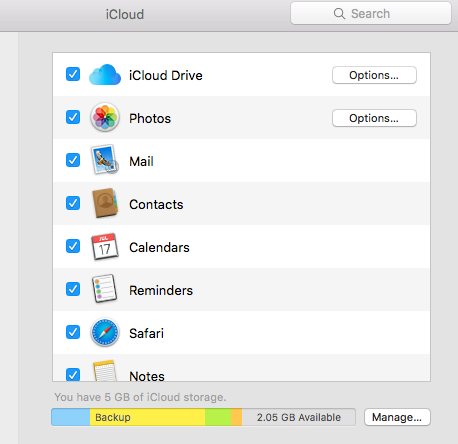Disable Safari syncing checkbox

click(x=73, y=332)
